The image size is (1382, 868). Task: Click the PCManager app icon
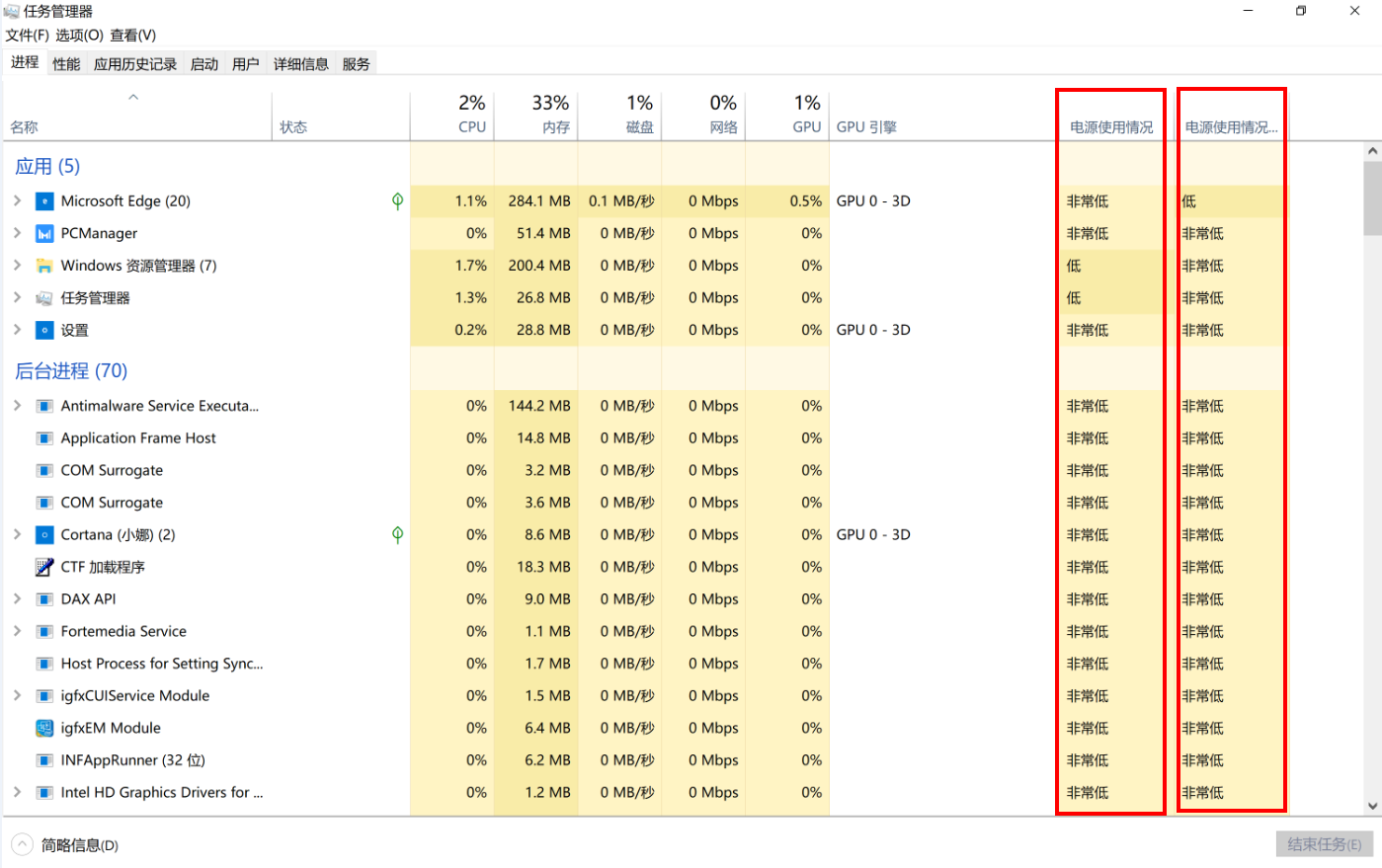(x=44, y=234)
